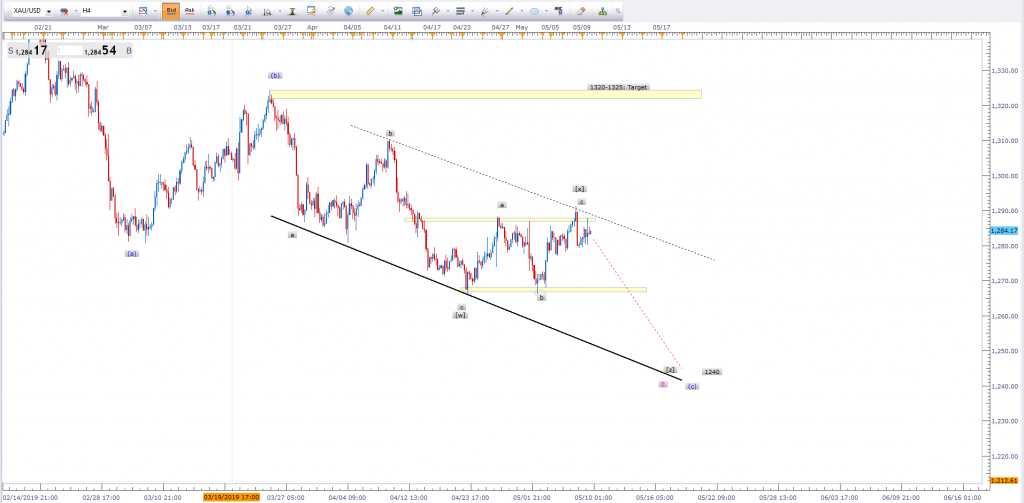
Task: Select the green trend line drawing tool
Action: pos(508,10)
